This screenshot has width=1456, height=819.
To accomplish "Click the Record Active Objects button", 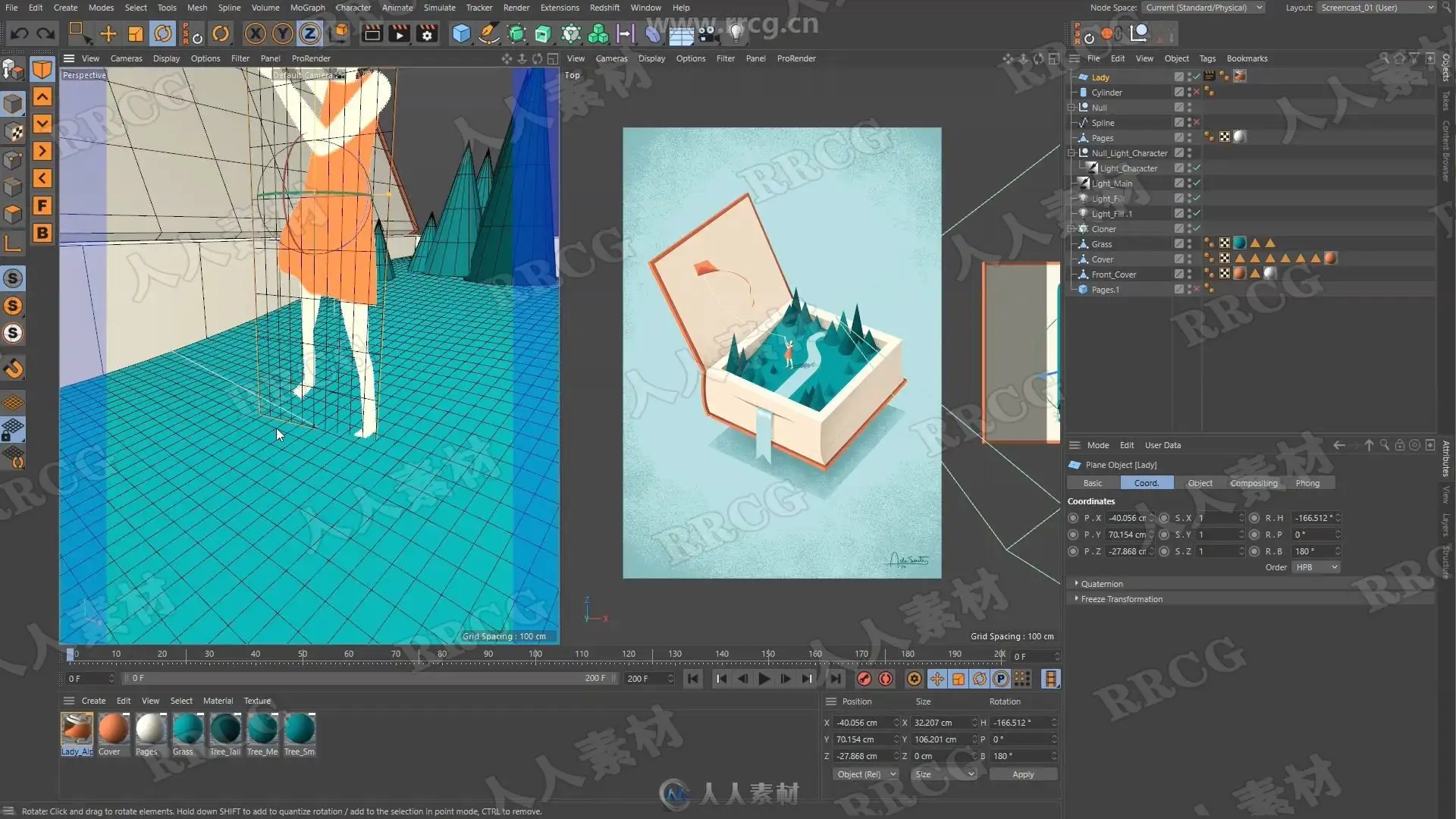I will (x=864, y=679).
